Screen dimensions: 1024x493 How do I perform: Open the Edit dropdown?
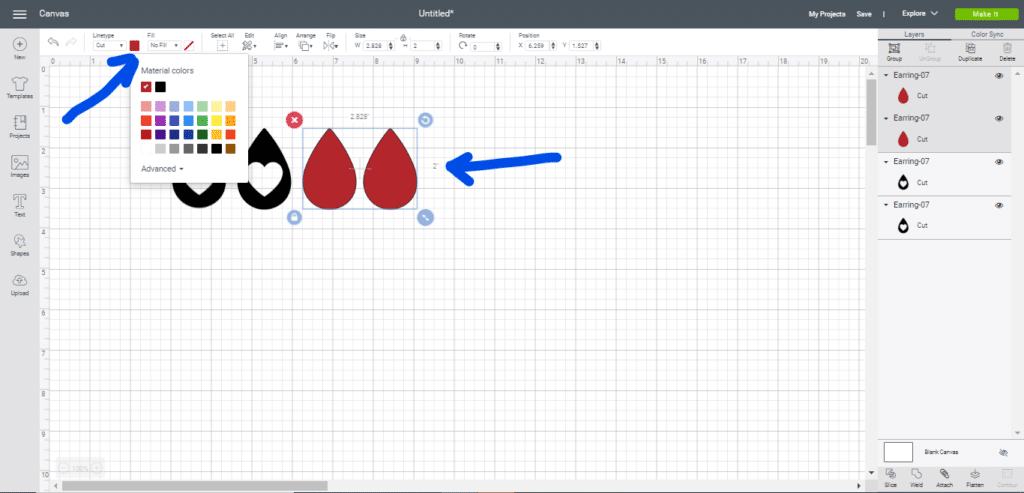point(249,46)
